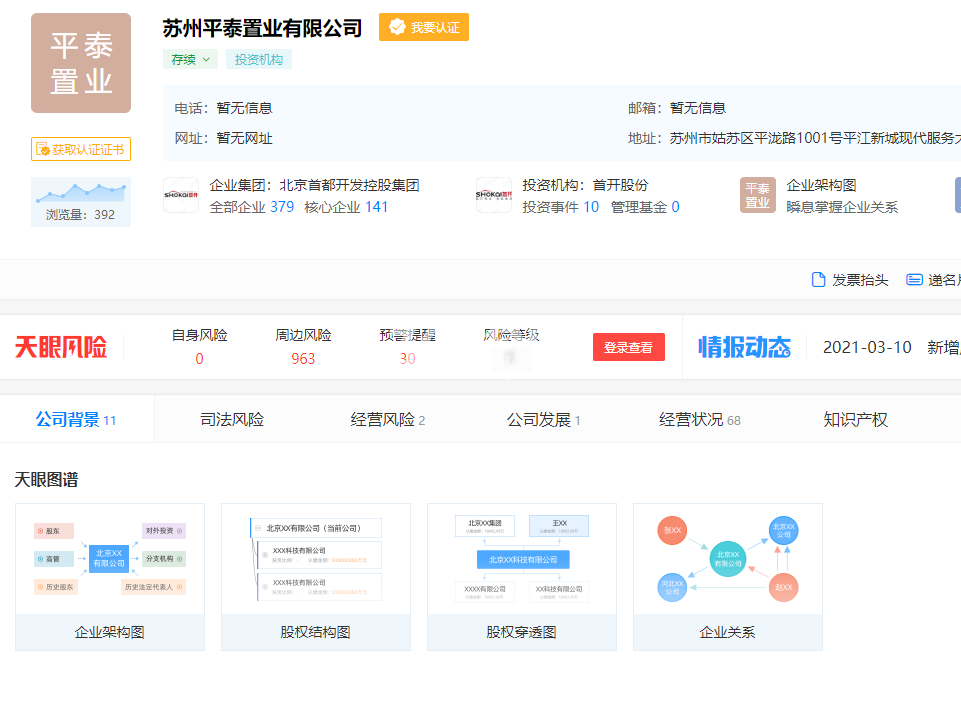Switch to 经营风险 tab

(x=388, y=420)
